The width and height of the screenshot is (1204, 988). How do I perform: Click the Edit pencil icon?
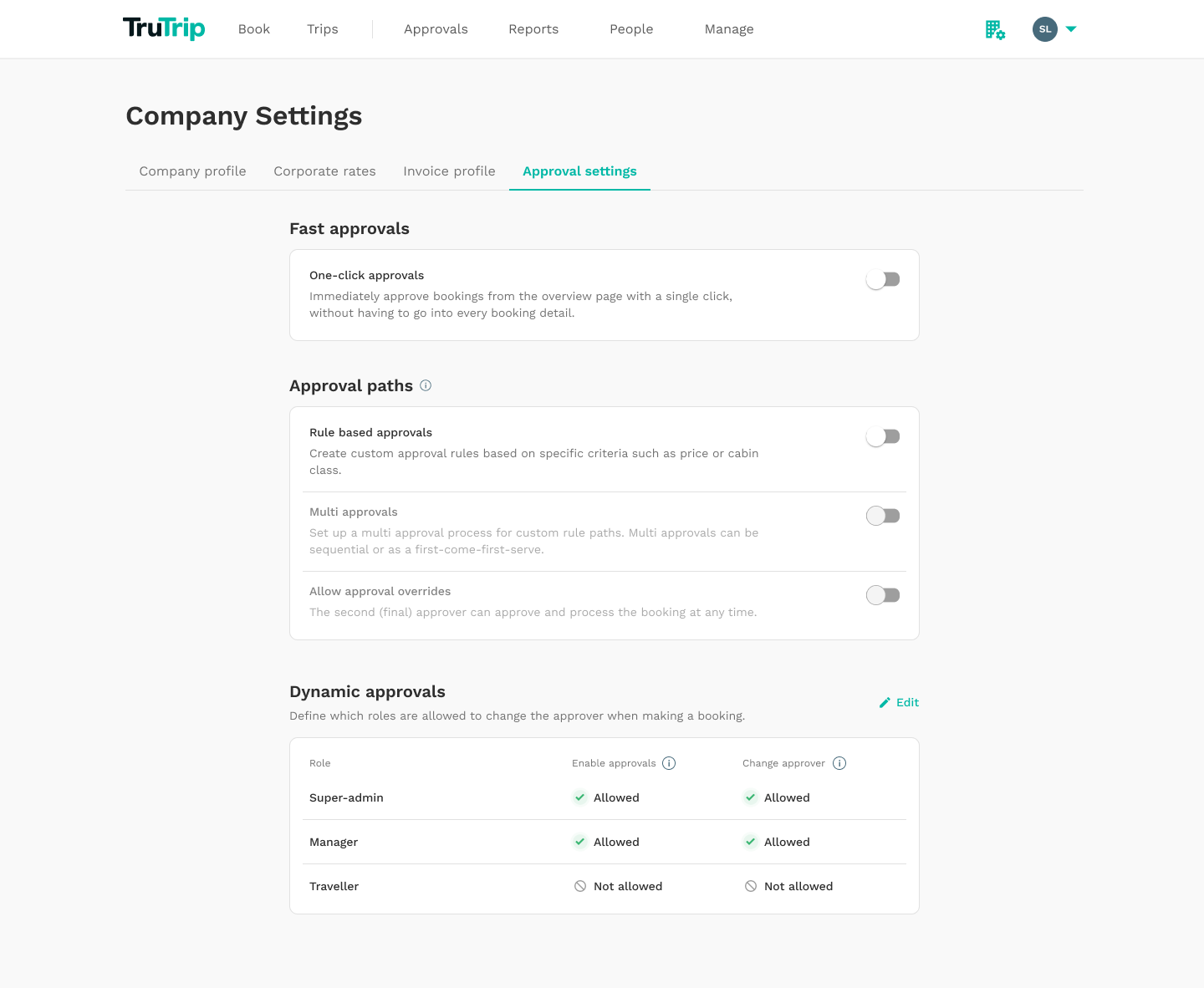tap(885, 703)
